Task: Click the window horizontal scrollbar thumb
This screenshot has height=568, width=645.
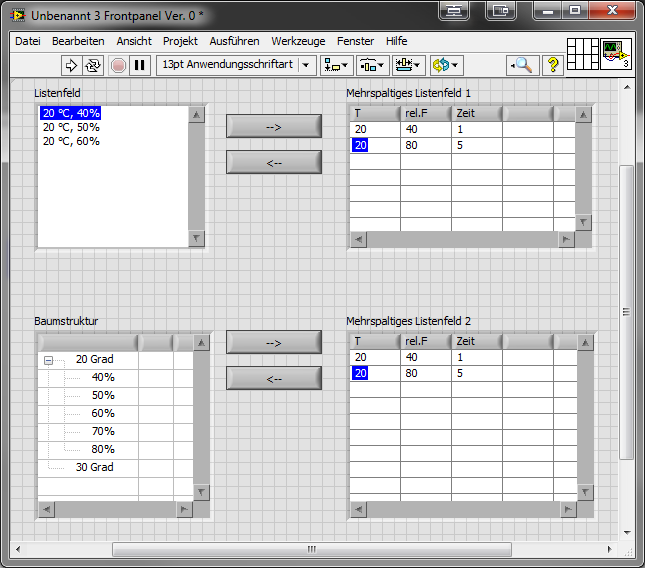Action: 312,549
